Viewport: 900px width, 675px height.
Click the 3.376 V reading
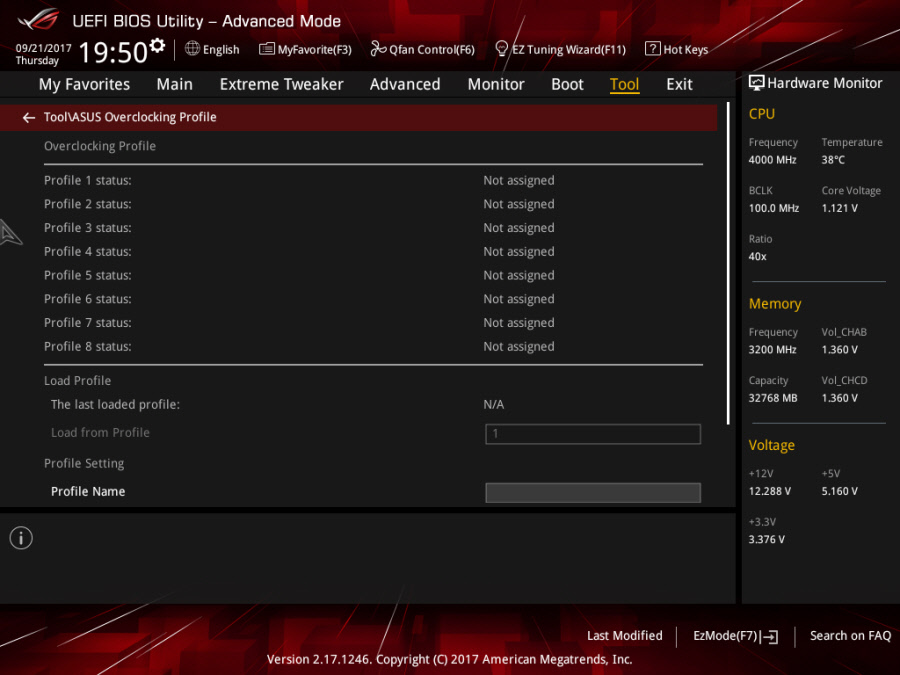click(766, 540)
